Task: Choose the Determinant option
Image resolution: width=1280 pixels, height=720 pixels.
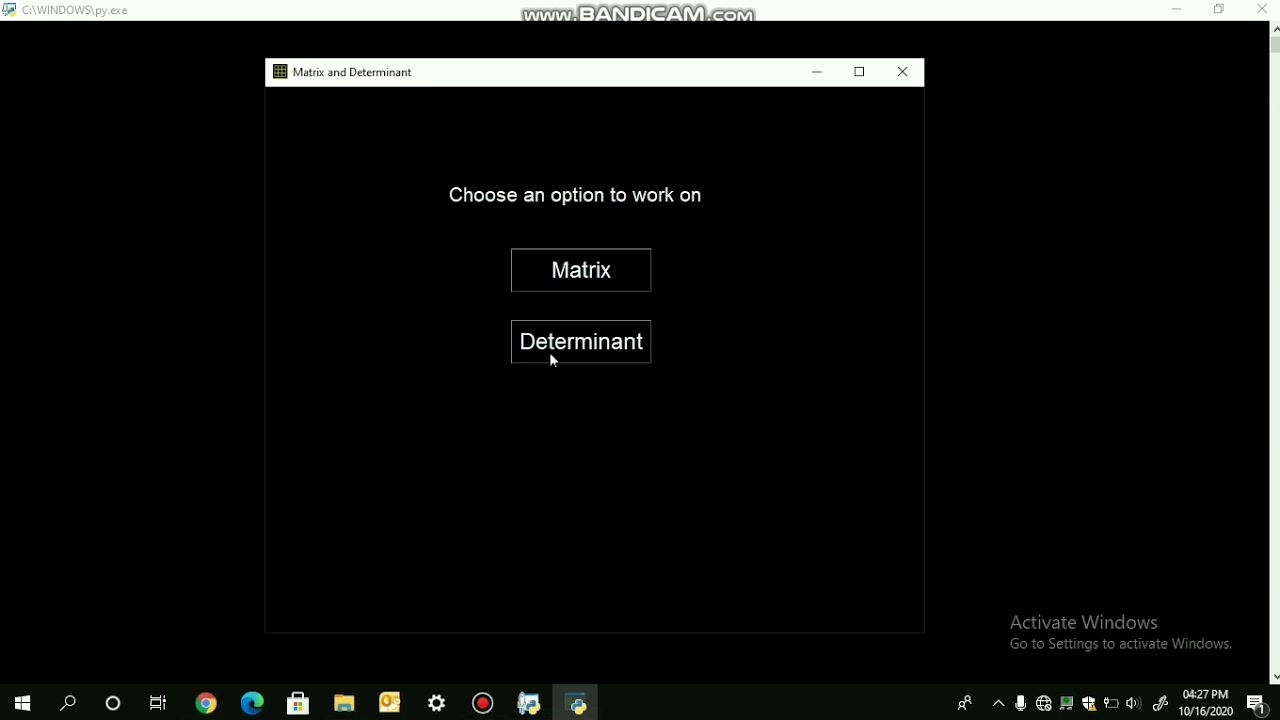Action: point(581,342)
